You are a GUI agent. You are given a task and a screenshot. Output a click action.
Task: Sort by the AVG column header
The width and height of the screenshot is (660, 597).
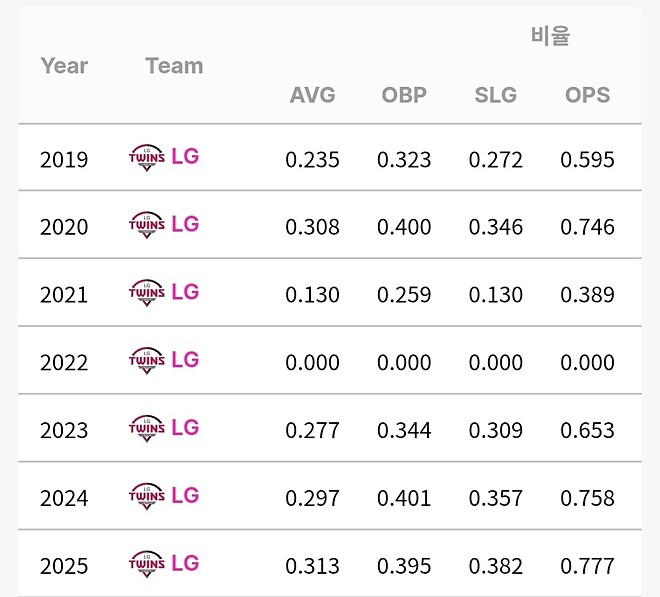click(x=312, y=96)
